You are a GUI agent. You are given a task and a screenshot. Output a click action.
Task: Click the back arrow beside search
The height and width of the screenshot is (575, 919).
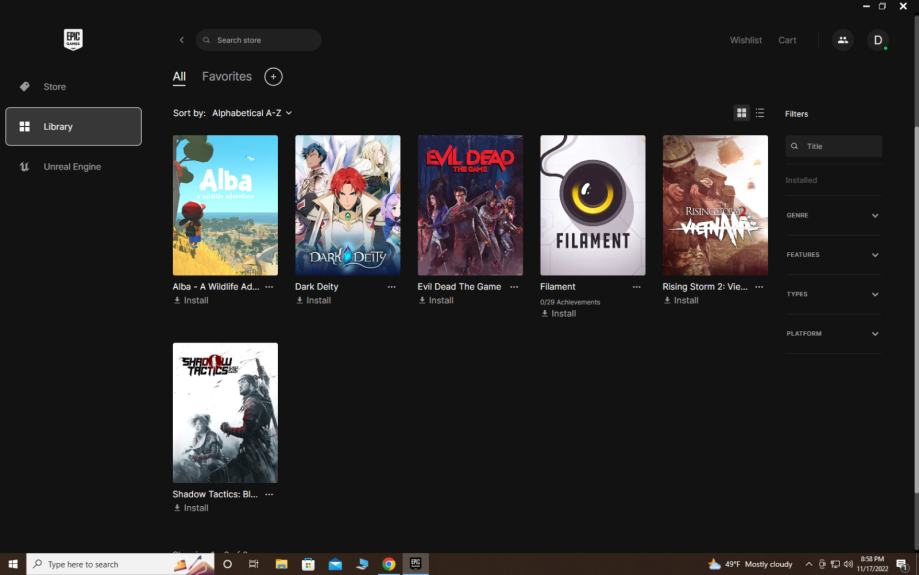181,40
